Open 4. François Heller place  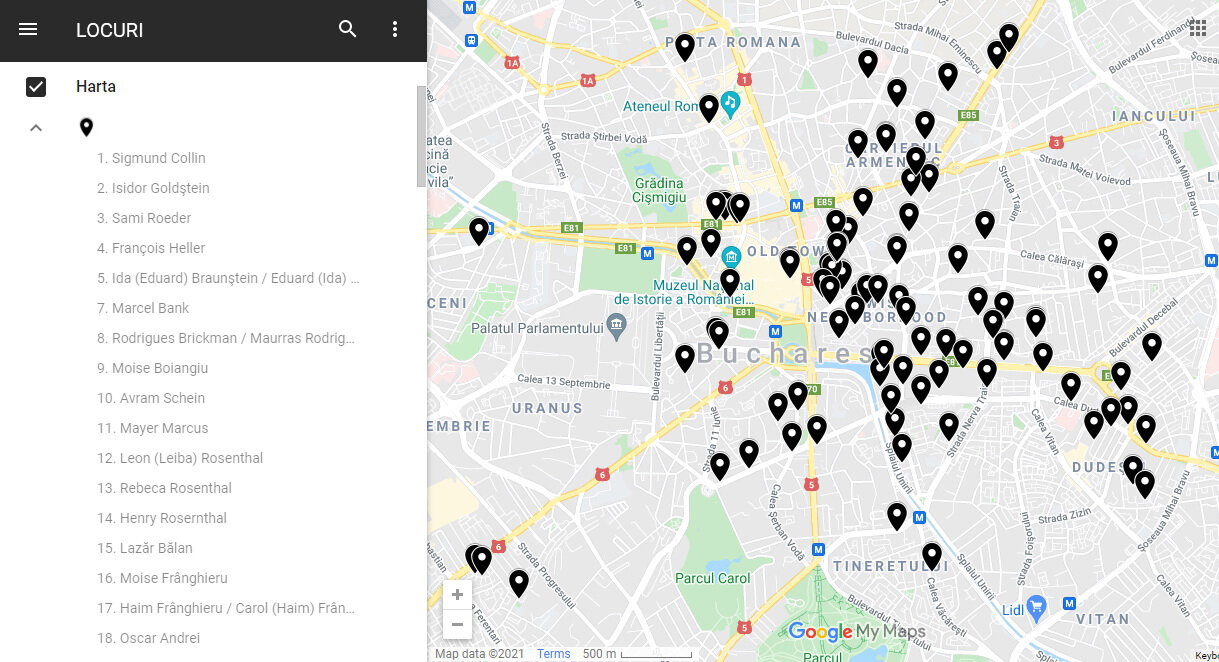[151, 248]
